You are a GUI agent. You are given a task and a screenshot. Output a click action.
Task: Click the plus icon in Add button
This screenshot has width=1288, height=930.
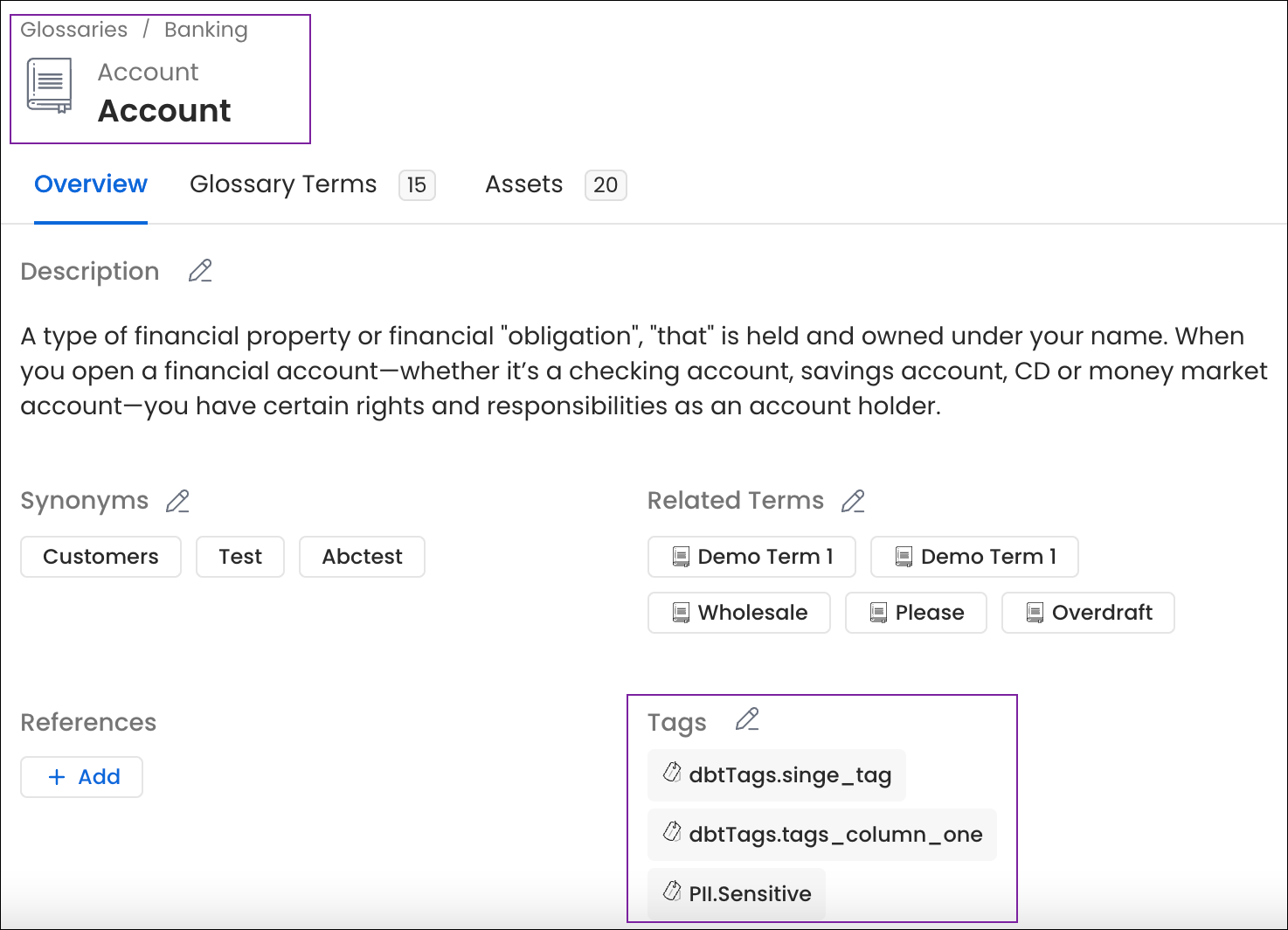(x=57, y=777)
